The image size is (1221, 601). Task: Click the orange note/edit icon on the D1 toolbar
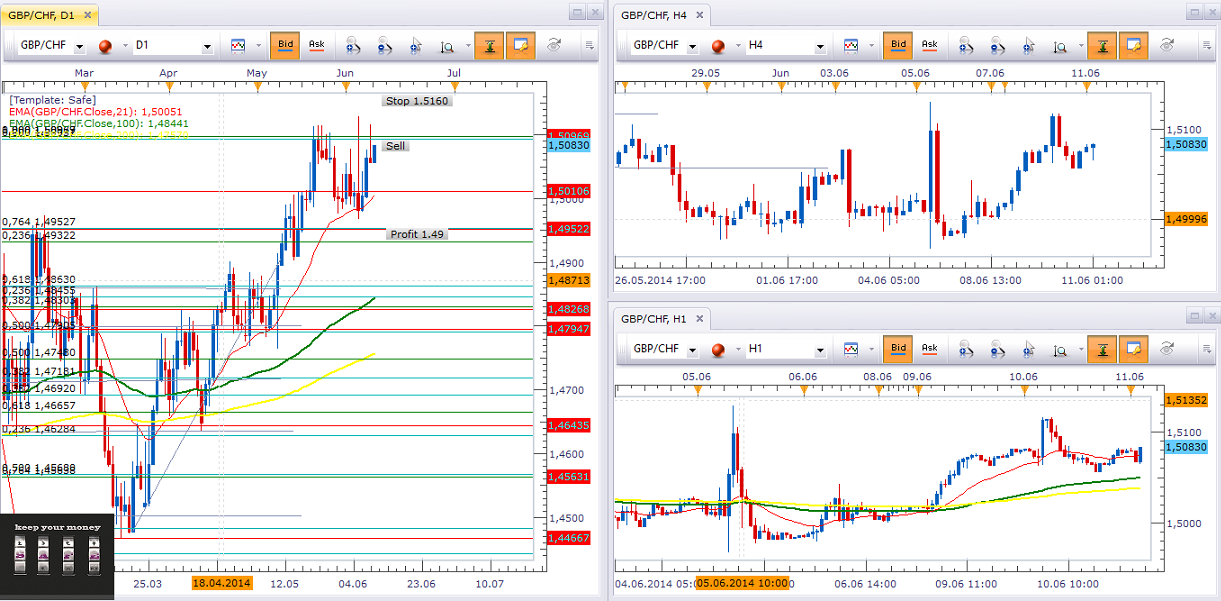point(519,46)
